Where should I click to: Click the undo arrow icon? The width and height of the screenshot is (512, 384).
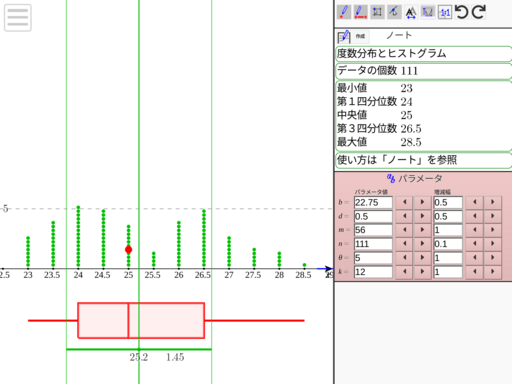coord(462,12)
